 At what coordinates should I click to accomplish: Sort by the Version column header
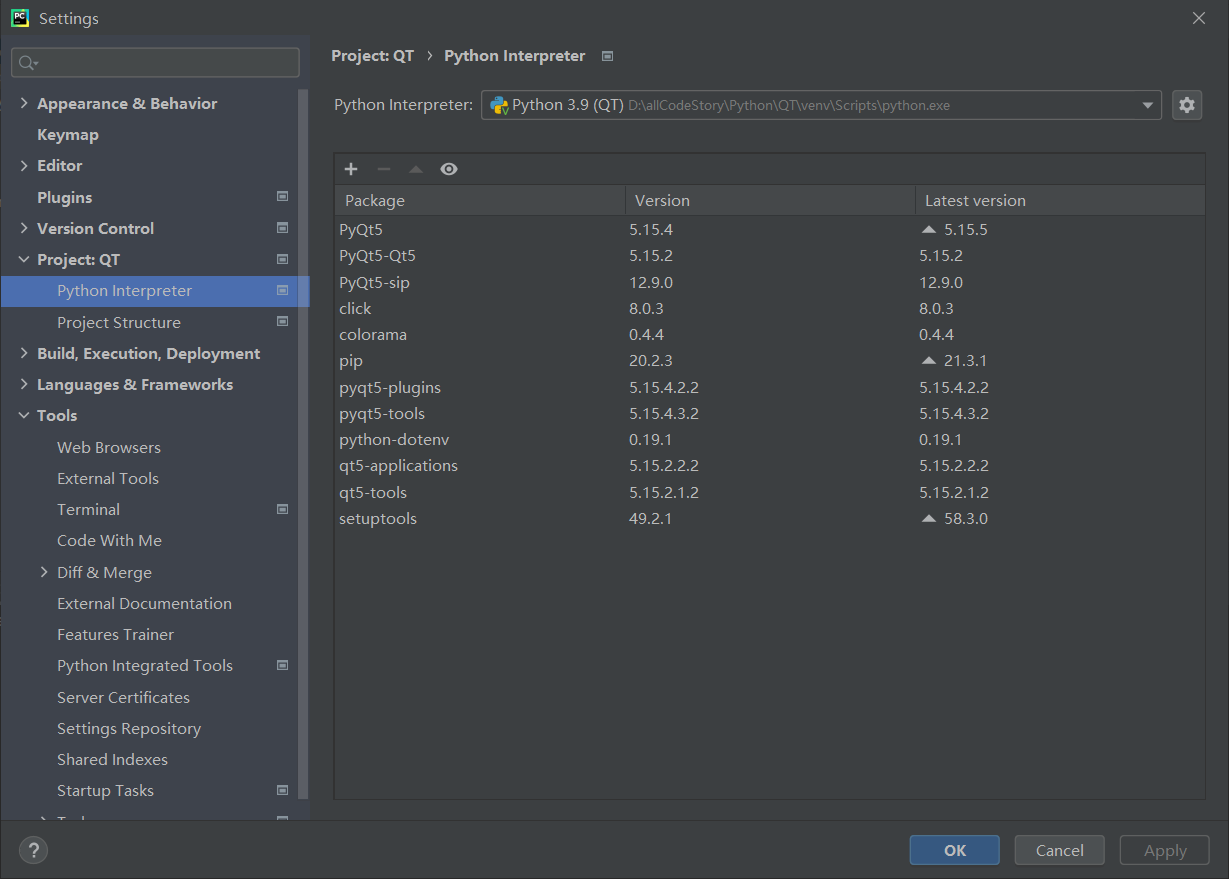[x=771, y=200]
